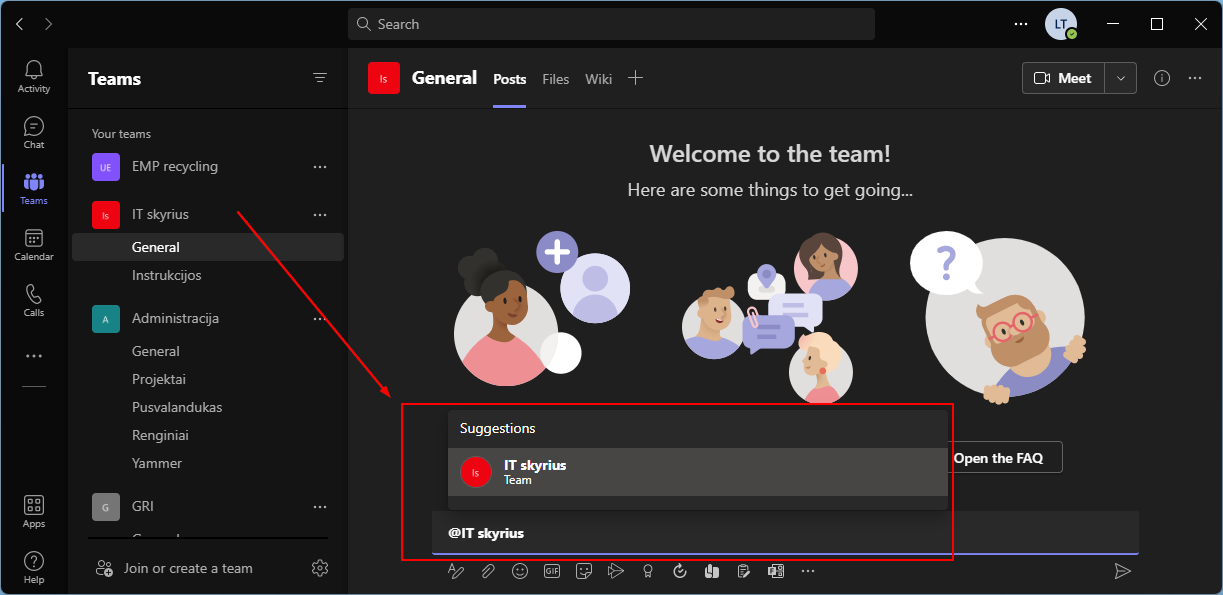Open the Calendar app icon
This screenshot has width=1223, height=595.
point(34,244)
